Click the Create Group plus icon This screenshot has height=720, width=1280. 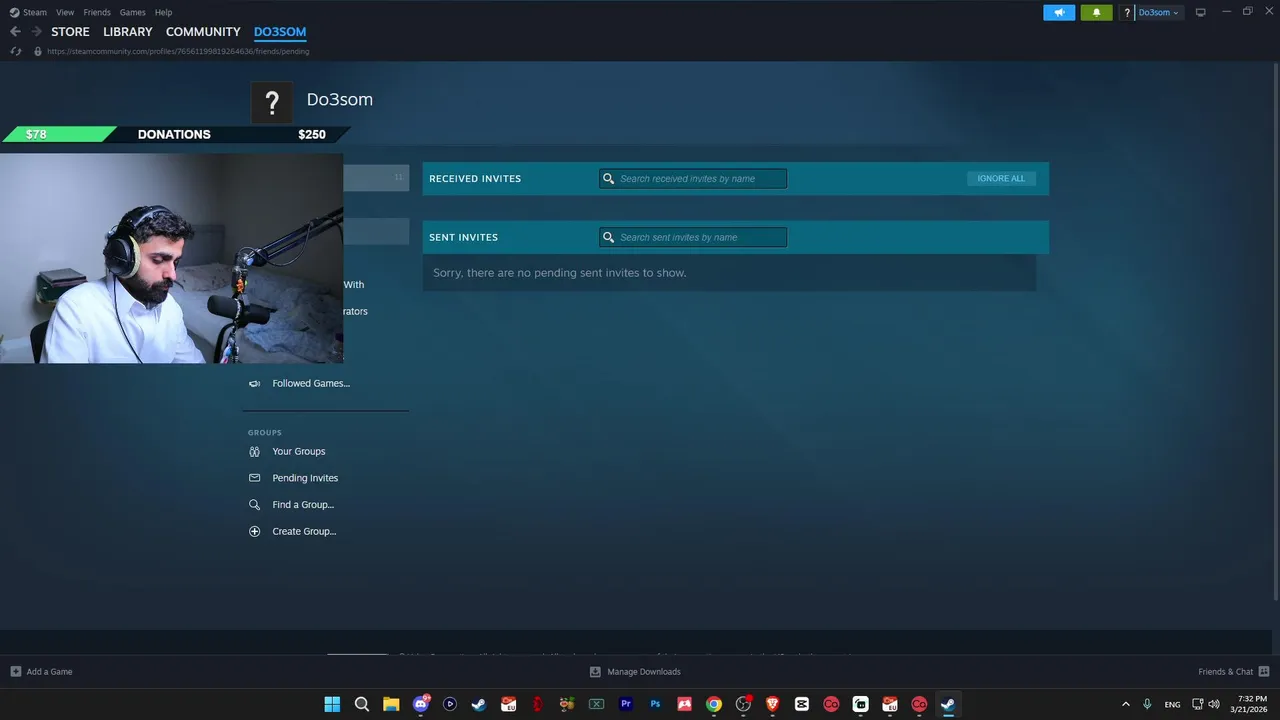click(x=254, y=531)
